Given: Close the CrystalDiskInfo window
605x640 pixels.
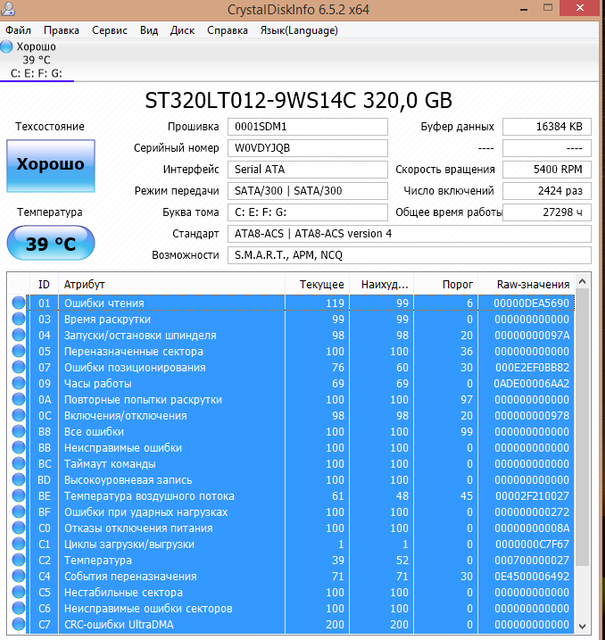Looking at the screenshot, I should pos(580,8).
